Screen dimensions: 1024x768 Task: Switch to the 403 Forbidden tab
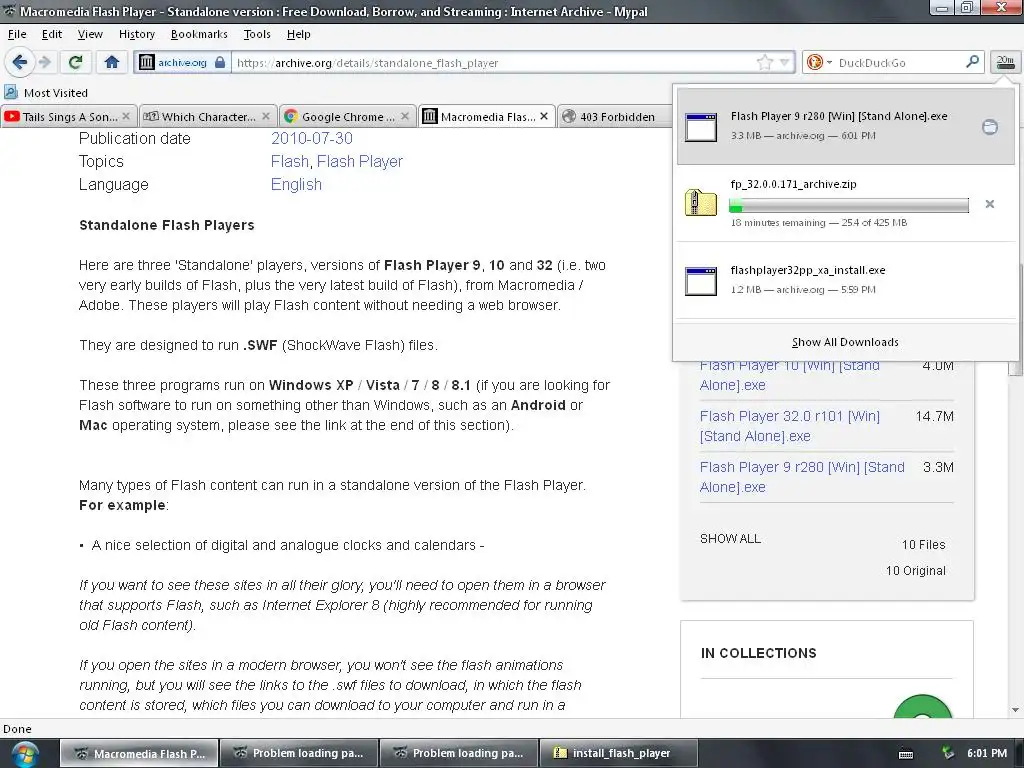(x=617, y=116)
